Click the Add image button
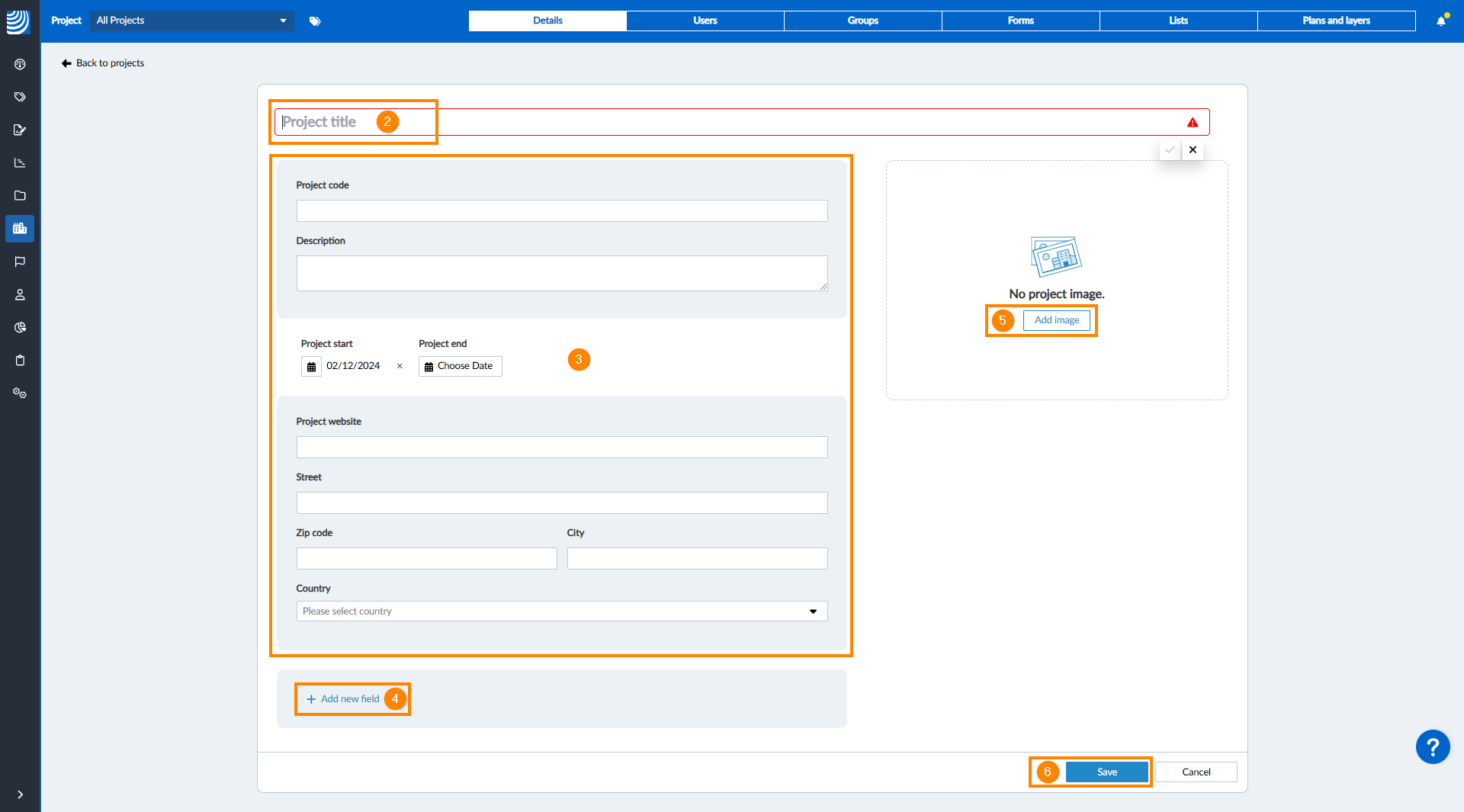The height and width of the screenshot is (812, 1464). [x=1056, y=320]
